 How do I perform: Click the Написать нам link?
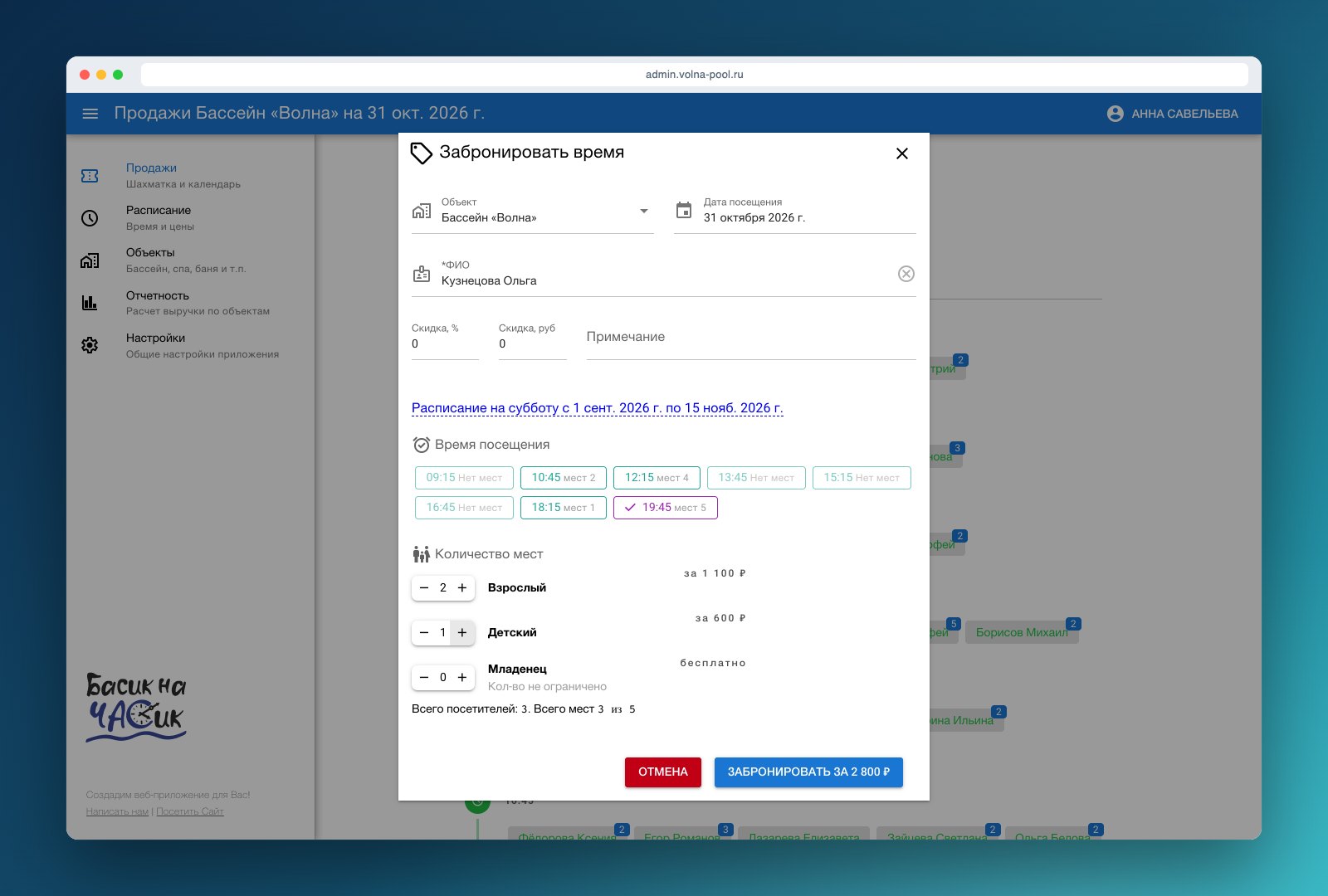point(117,811)
